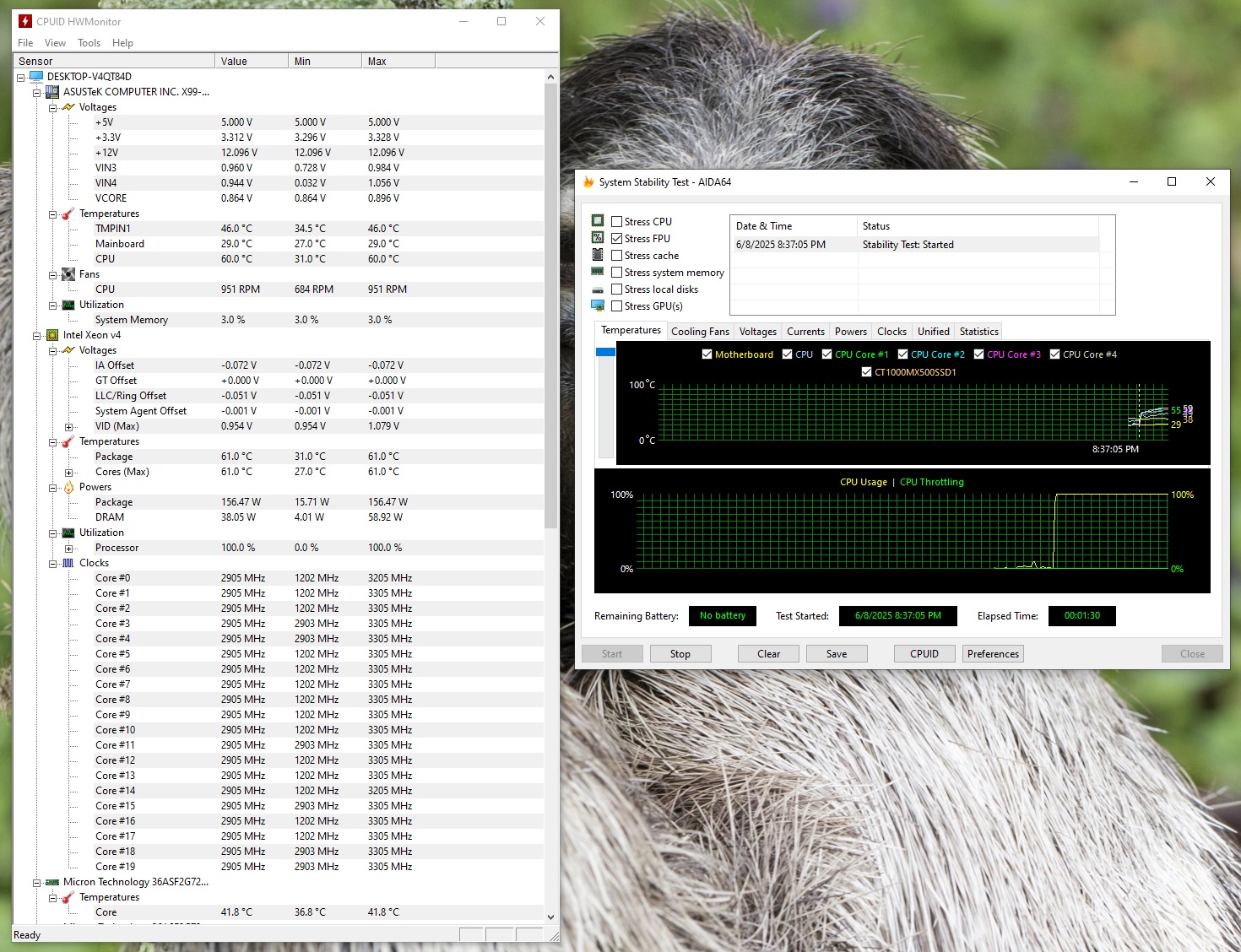This screenshot has height=952, width=1241.
Task: Expand the Processor utilization row
Action: [69, 549]
